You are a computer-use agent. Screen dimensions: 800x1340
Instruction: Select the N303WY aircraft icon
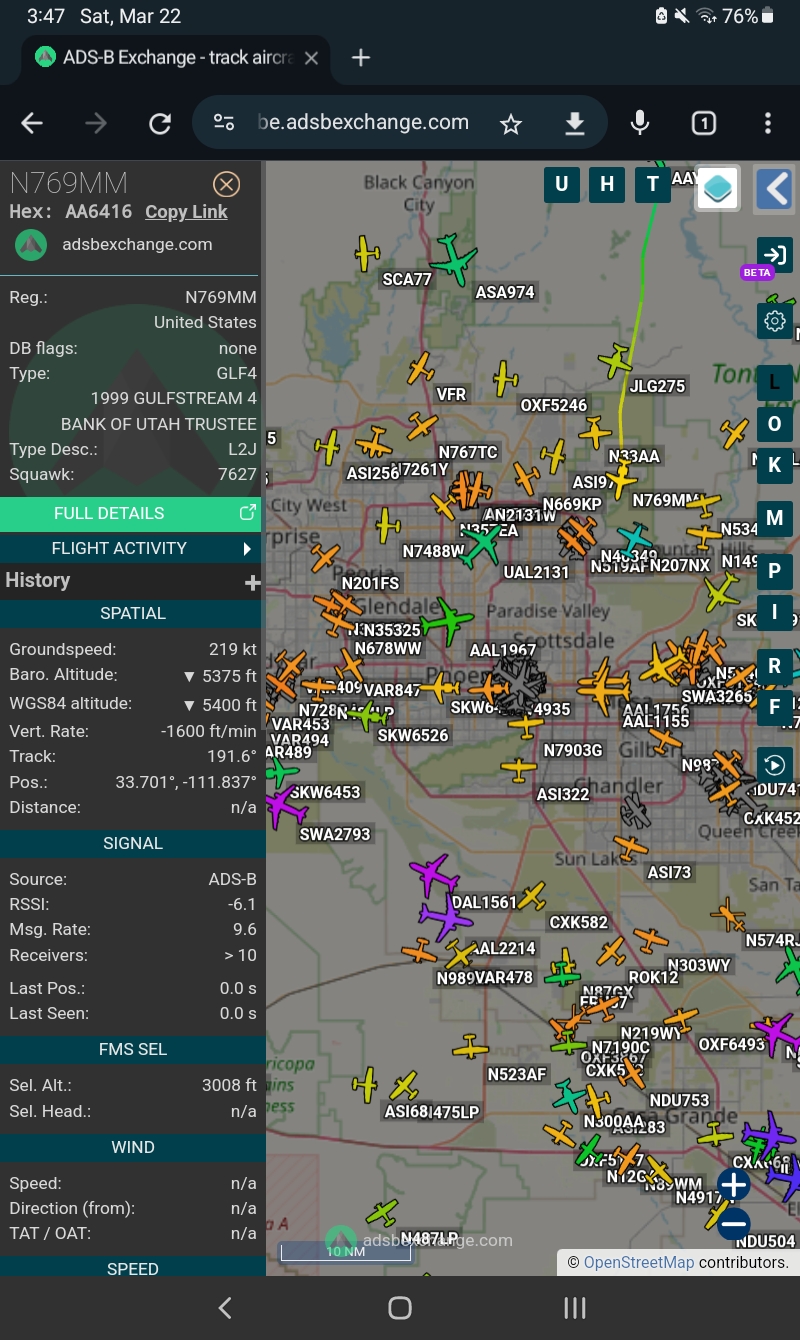pos(651,940)
